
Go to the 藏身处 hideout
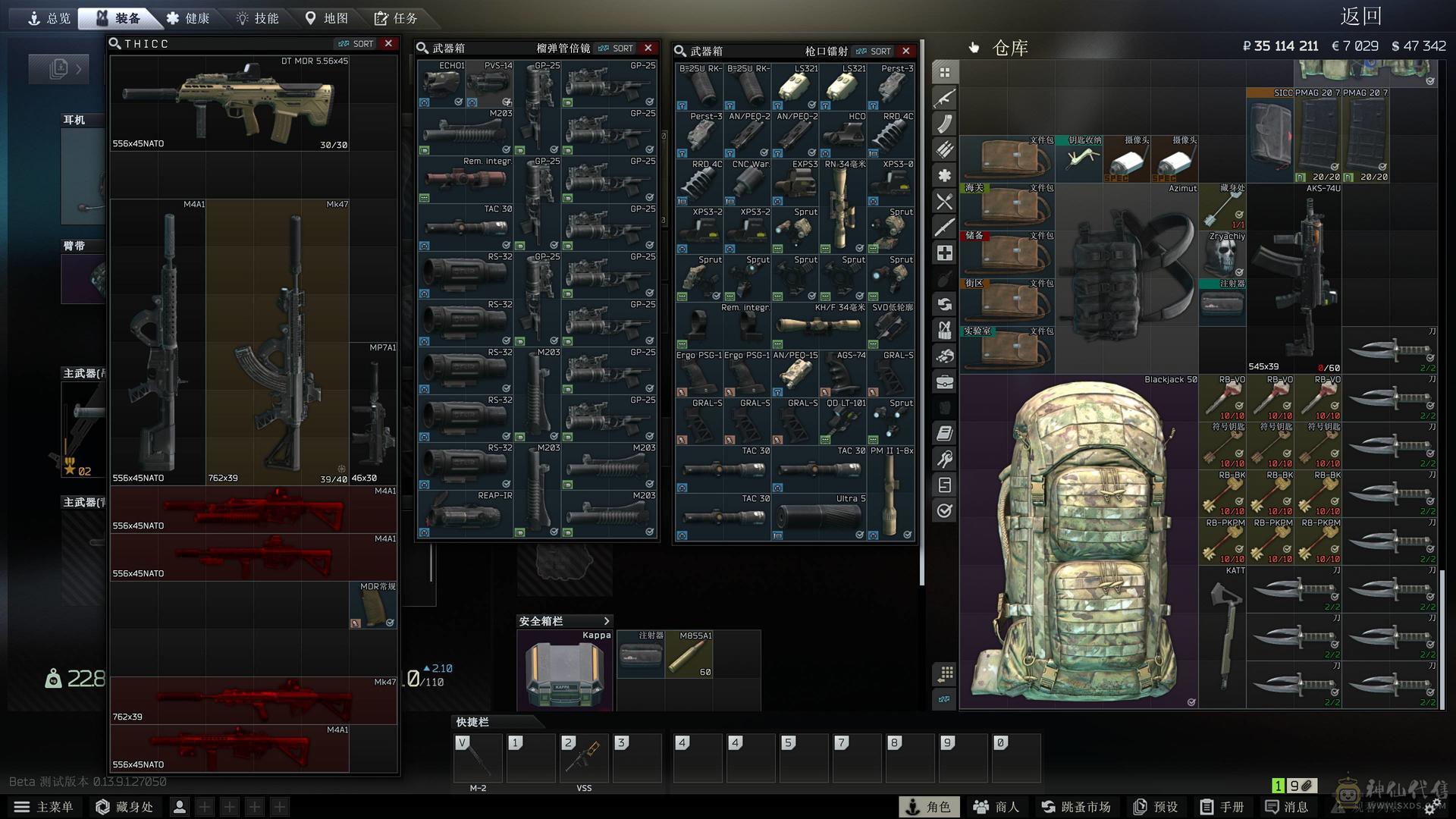coord(124,807)
